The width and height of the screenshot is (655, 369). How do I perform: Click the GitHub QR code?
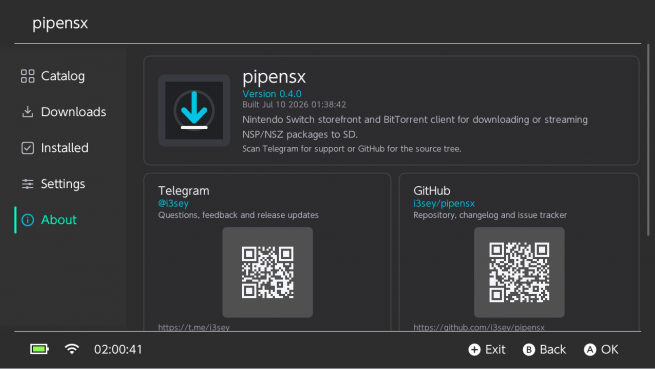pos(519,272)
